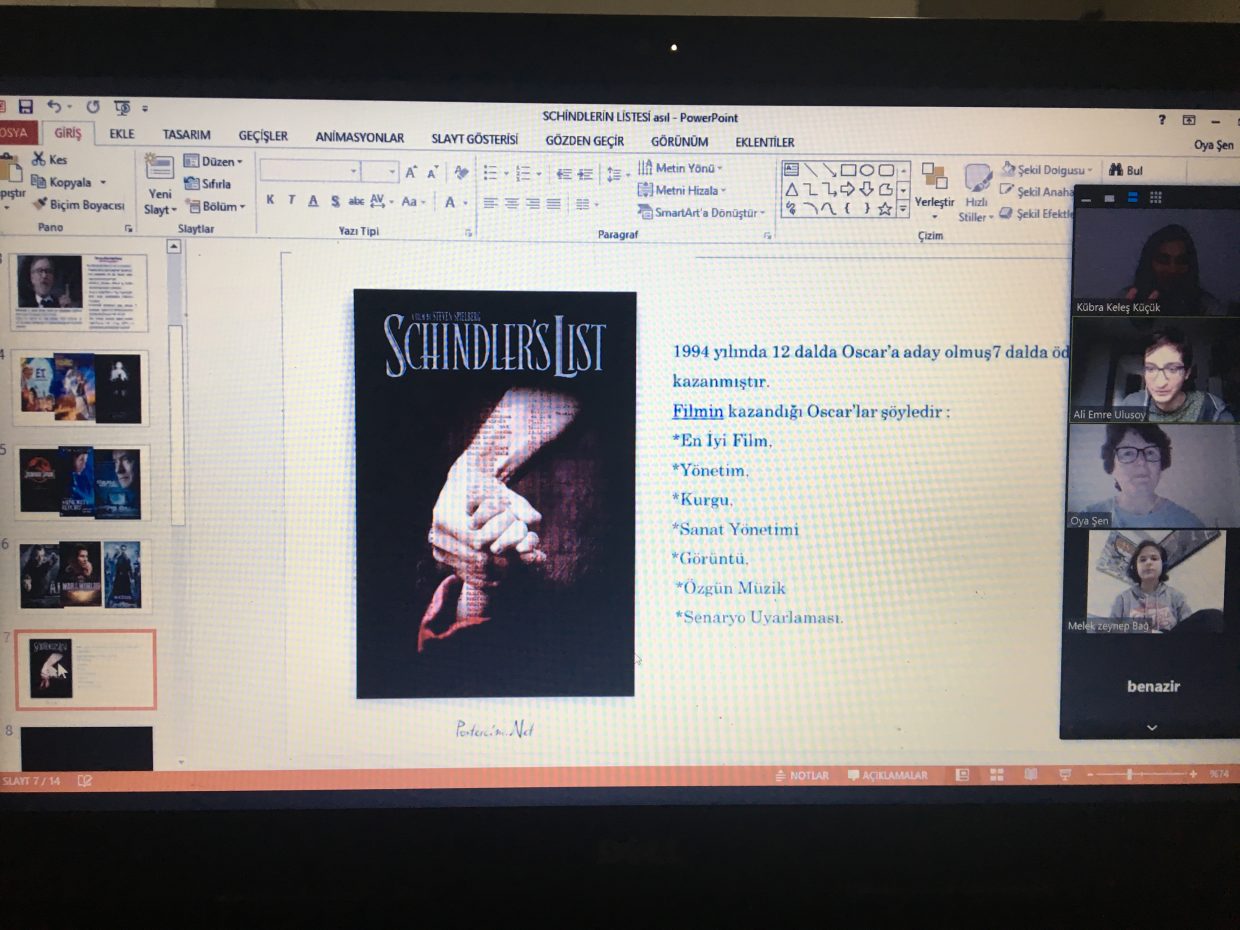This screenshot has width=1240, height=930.
Task: Open the Hızlı Stiller quick styles gallery
Action: coord(975,192)
